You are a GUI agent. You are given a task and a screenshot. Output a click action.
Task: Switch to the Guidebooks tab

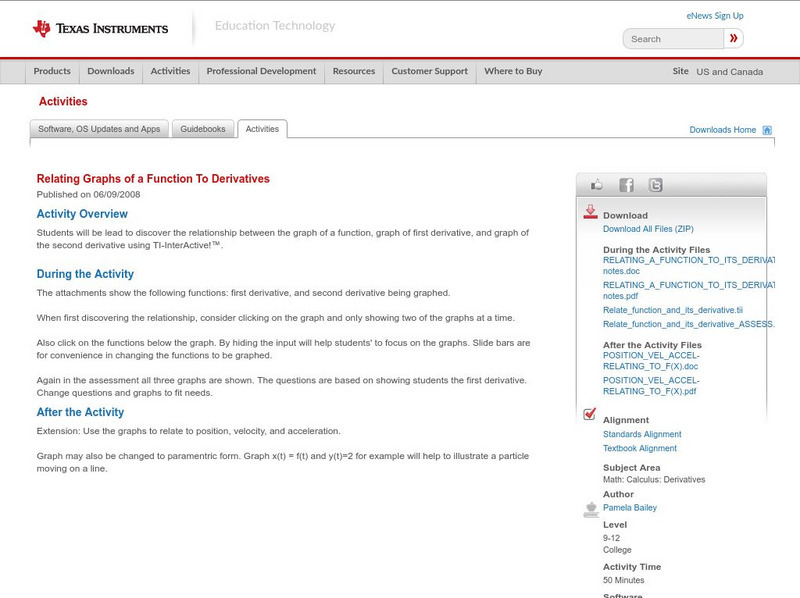(x=203, y=129)
